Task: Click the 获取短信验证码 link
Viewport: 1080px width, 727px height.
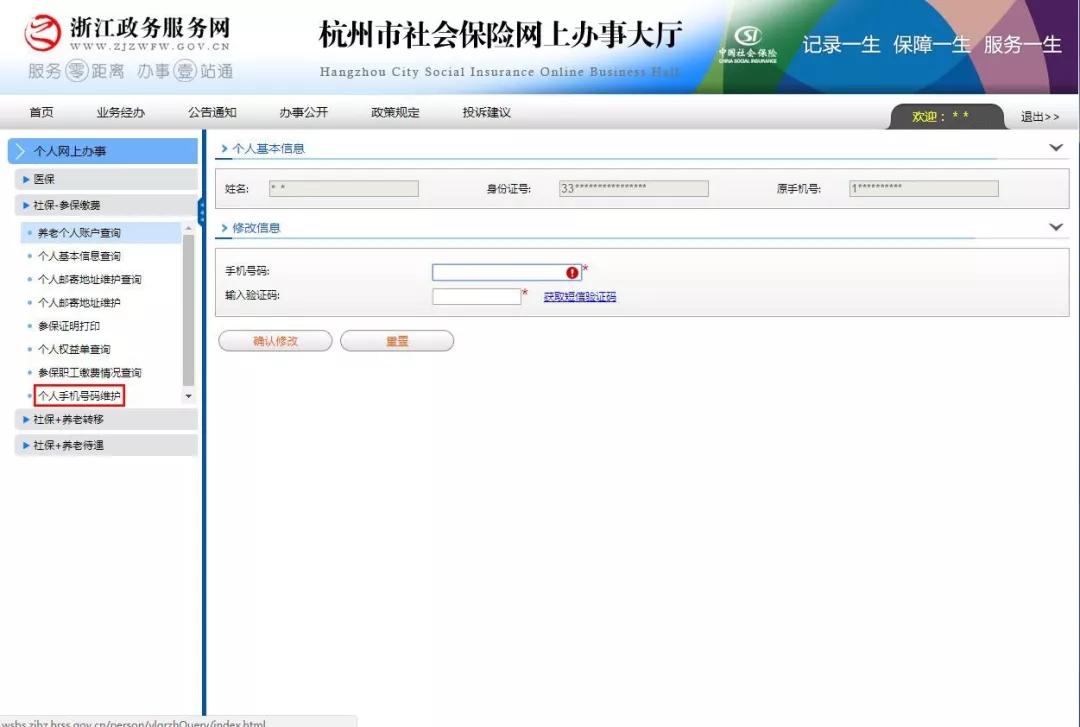Action: (x=580, y=297)
